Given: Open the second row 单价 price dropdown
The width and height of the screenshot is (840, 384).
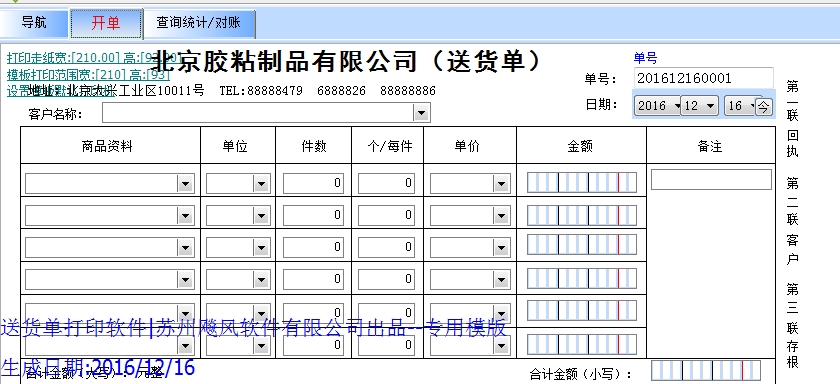Looking at the screenshot, I should (501, 216).
